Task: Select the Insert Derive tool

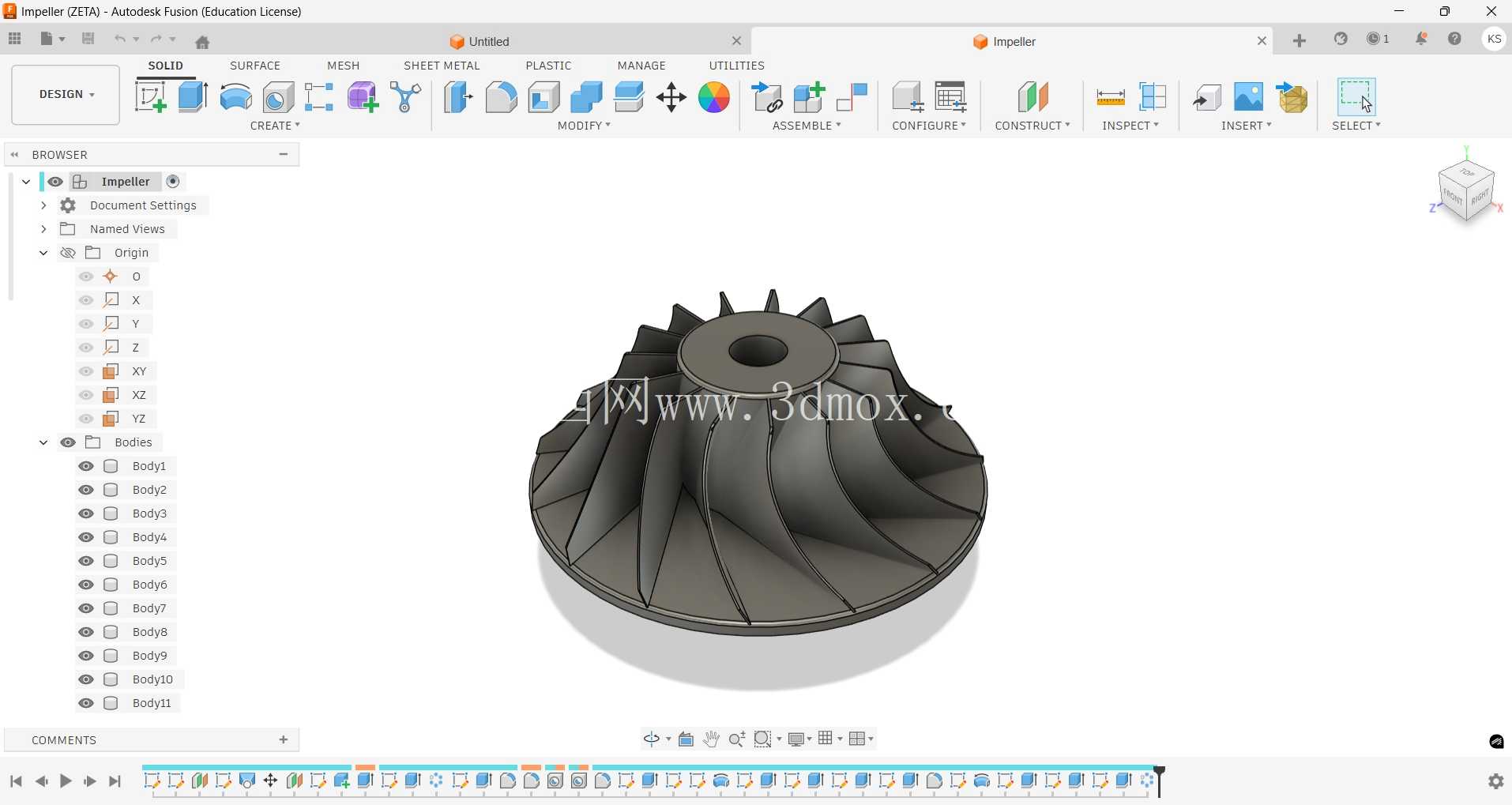Action: [1206, 97]
